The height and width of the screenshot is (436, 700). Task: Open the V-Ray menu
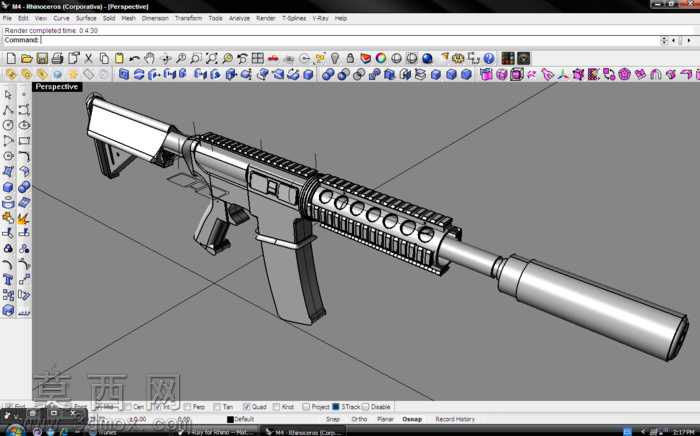pos(321,18)
